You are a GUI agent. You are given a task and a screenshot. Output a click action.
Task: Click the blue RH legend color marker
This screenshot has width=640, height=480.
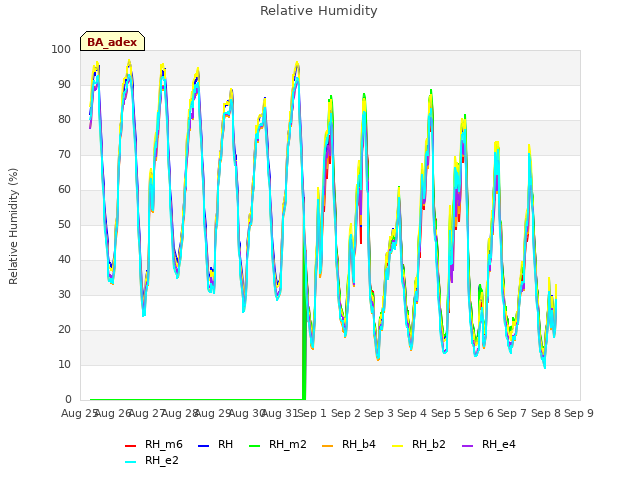[x=203, y=446]
